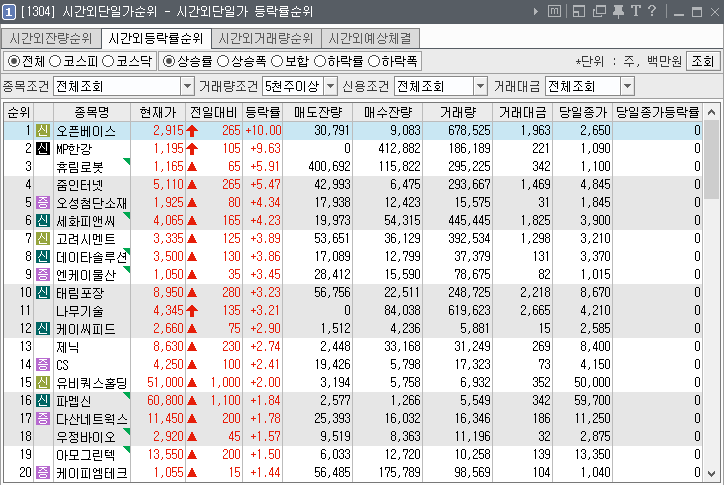The height and width of the screenshot is (485, 724).
Task: Select the 코스피 radio button
Action: coord(55,61)
